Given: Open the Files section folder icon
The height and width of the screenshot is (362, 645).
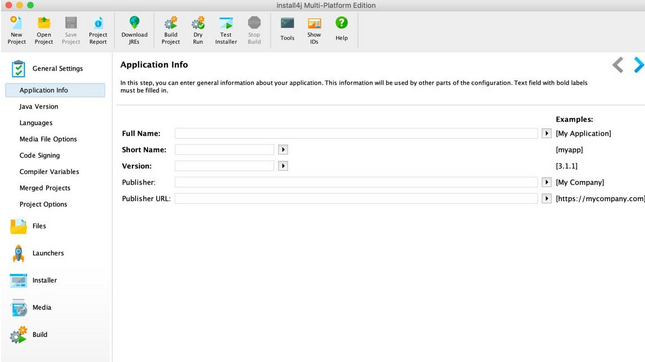Looking at the screenshot, I should (18, 226).
